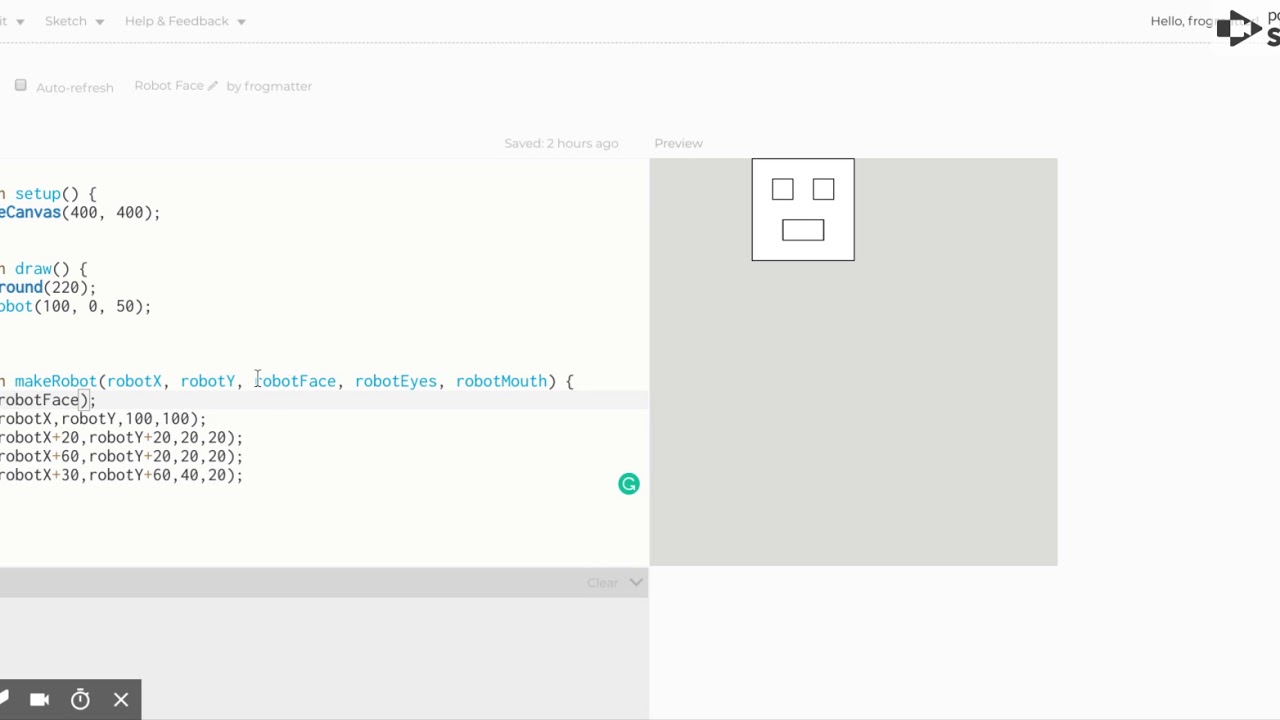
Task: Open frogmatter author link
Action: (278, 86)
